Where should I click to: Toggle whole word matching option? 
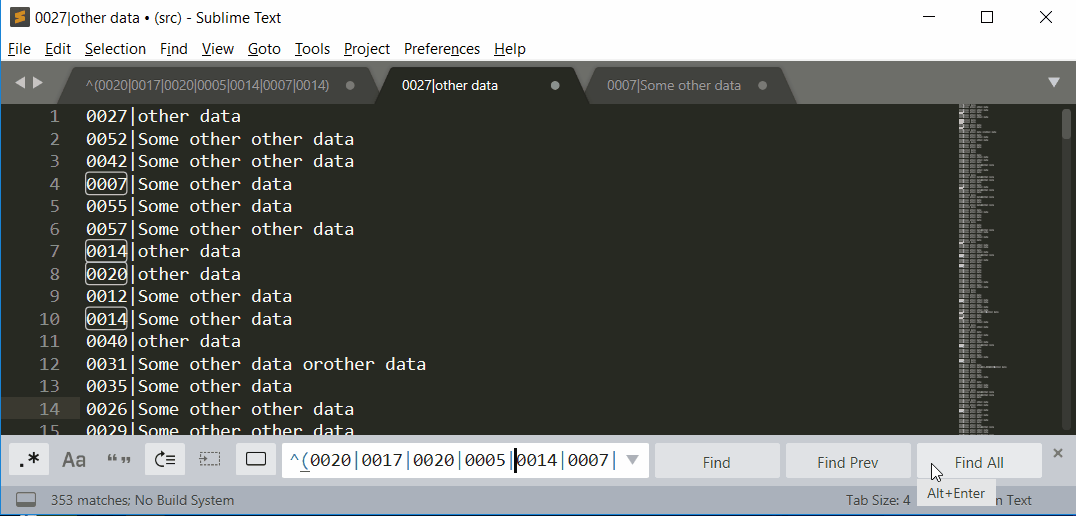tap(119, 460)
